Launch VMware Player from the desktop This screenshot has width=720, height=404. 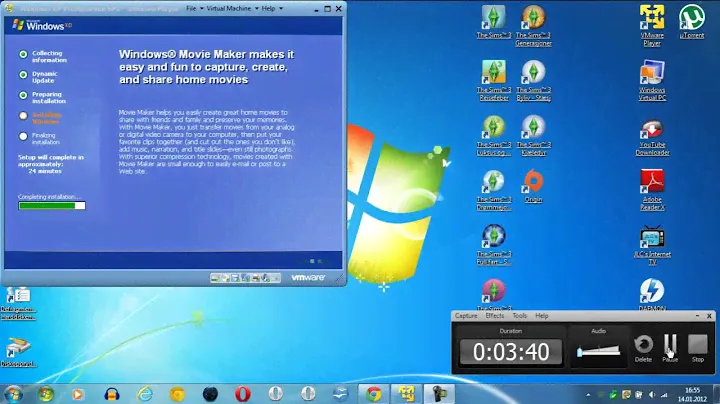(x=653, y=20)
